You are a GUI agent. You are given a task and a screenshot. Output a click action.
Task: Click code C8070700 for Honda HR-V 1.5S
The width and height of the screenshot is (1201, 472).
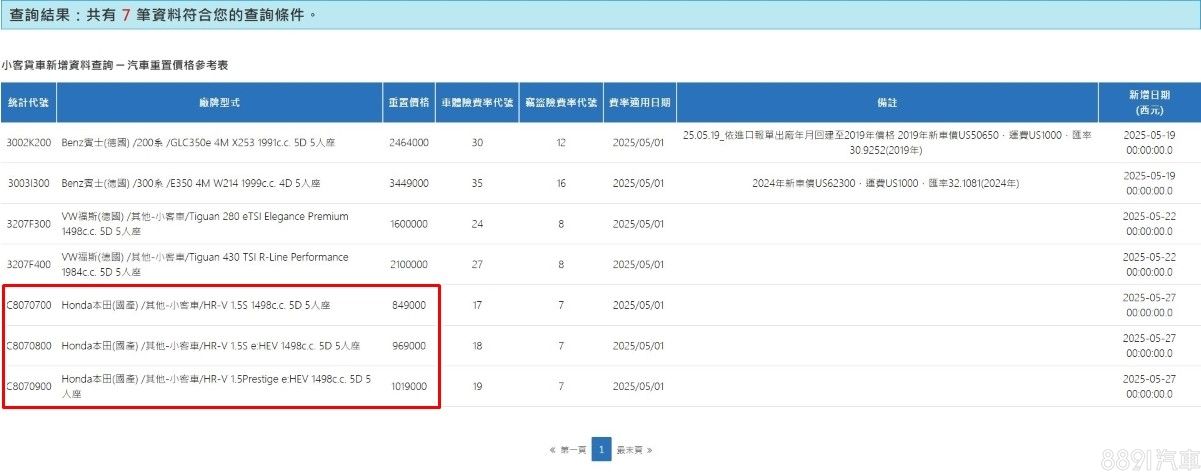point(28,305)
